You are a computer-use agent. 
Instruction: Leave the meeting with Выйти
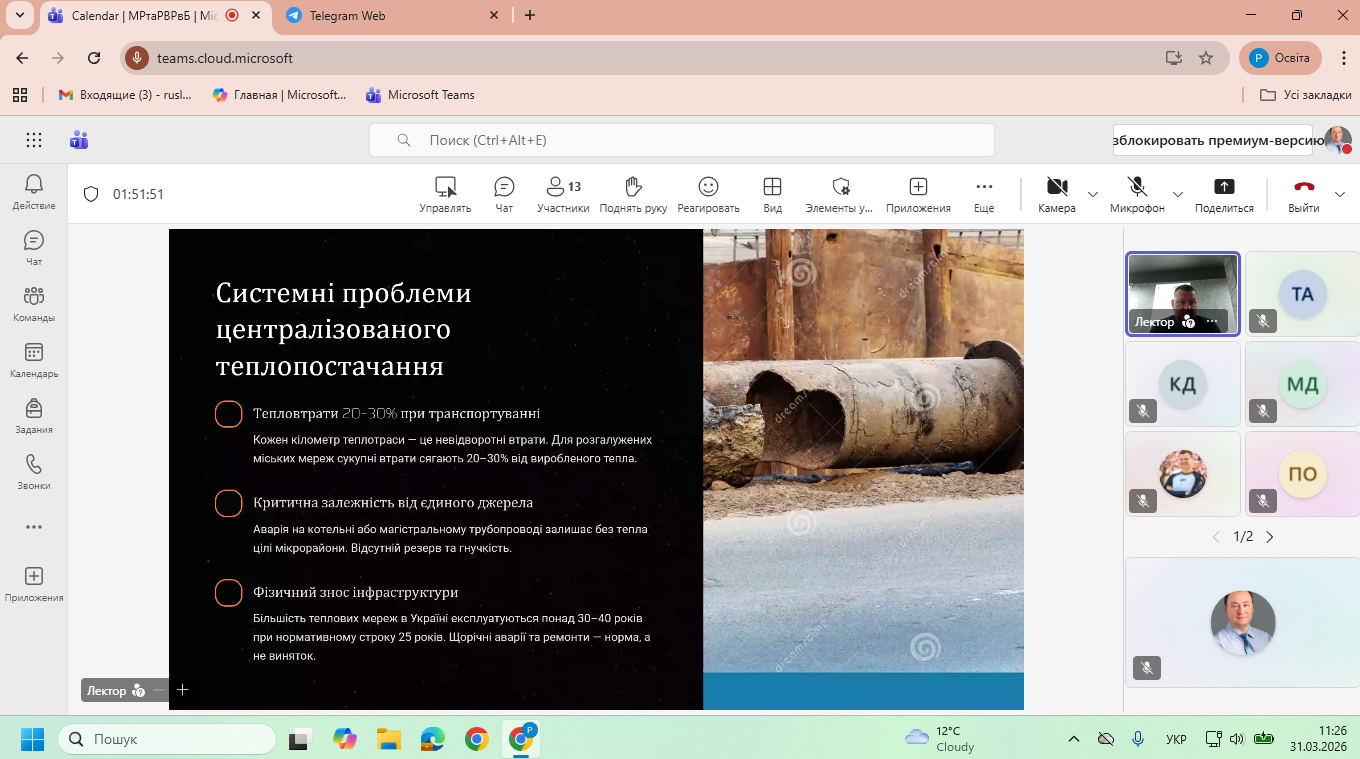pos(1304,194)
